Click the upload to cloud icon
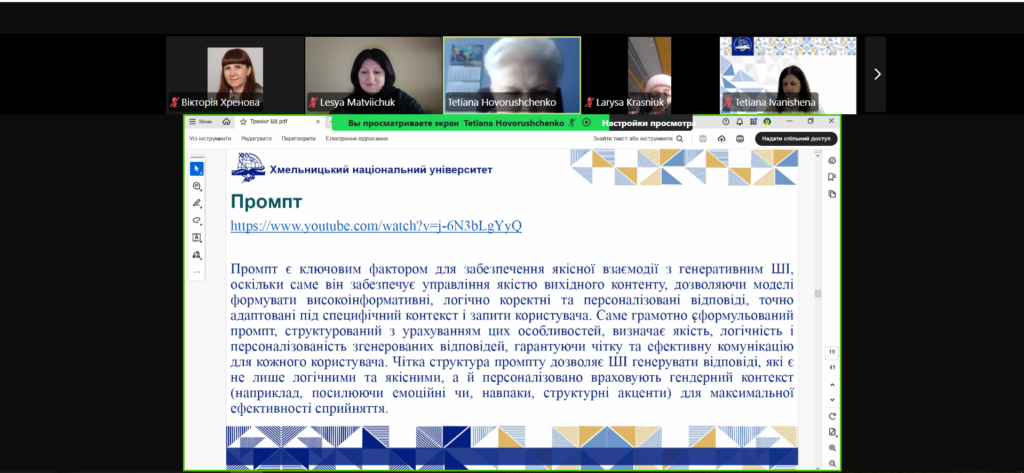The image size is (1024, 473). 720,138
